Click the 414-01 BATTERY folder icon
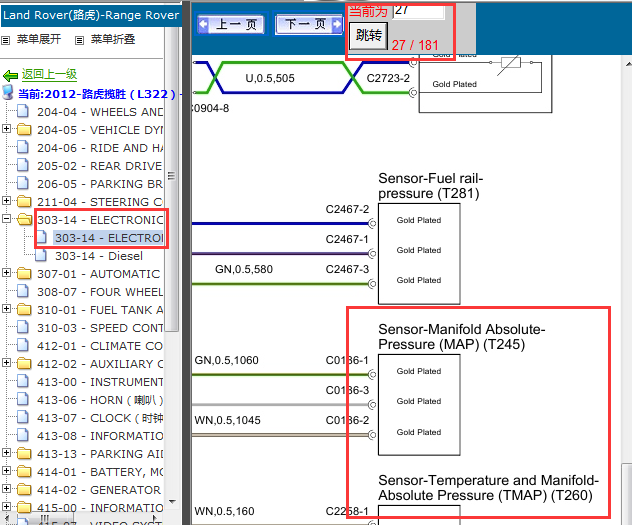 24,472
